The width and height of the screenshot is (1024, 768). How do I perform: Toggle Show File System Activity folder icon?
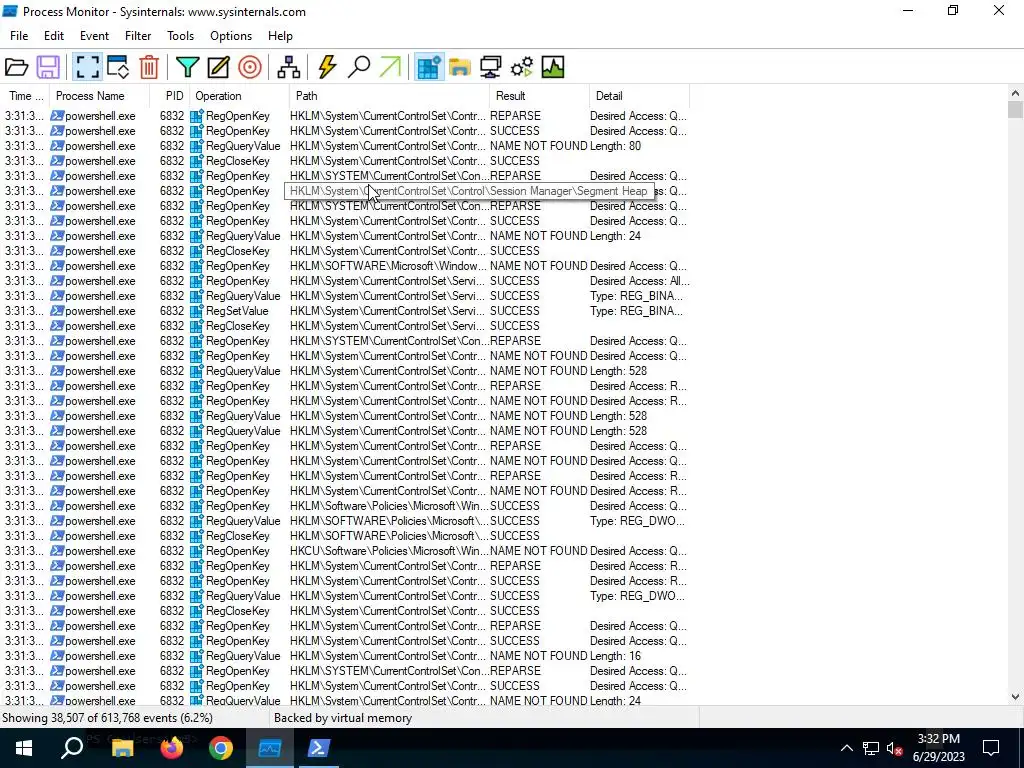point(460,67)
